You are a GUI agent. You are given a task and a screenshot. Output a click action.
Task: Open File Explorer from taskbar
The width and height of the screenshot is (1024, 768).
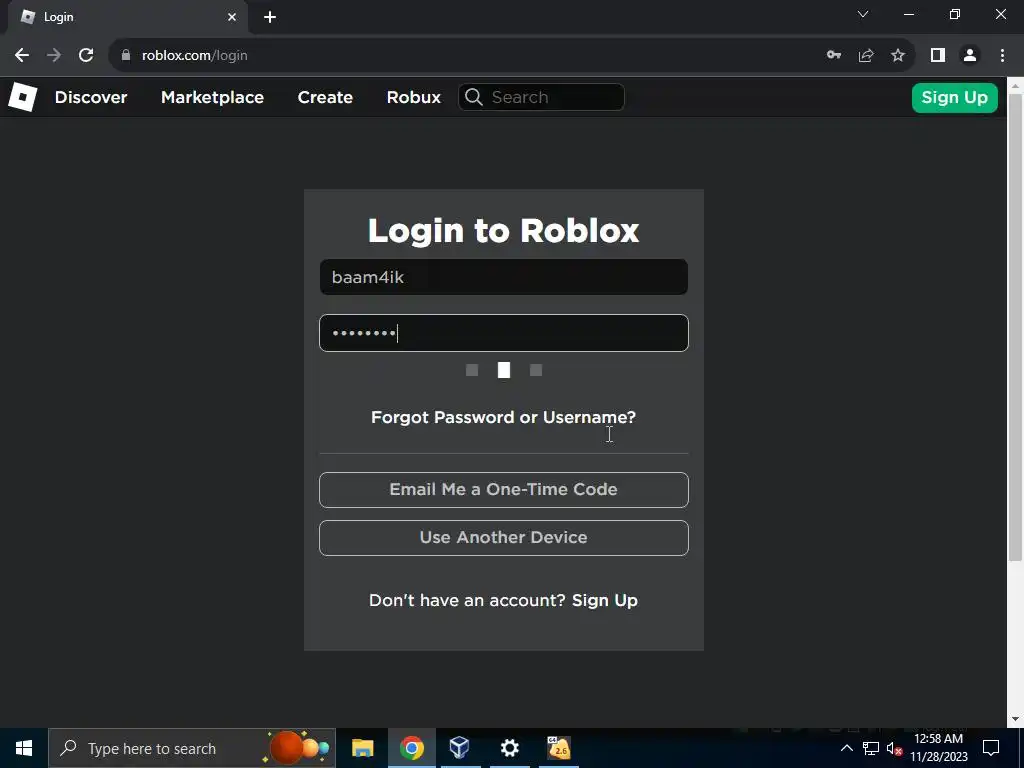(362, 748)
